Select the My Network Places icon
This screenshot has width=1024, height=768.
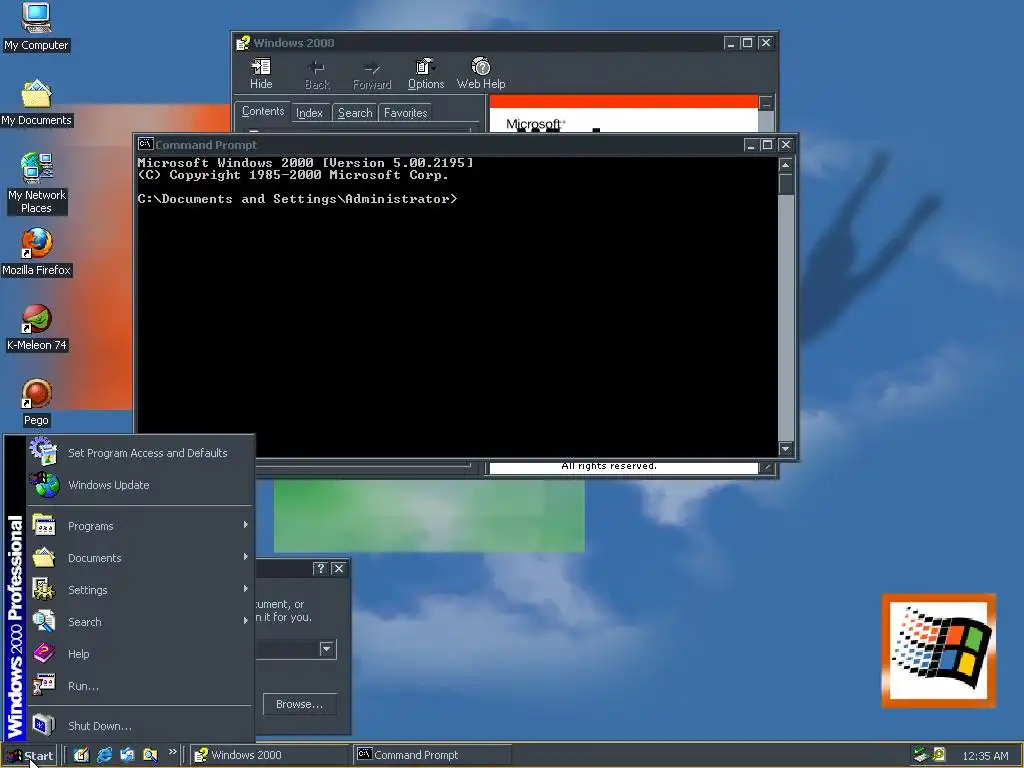click(36, 183)
